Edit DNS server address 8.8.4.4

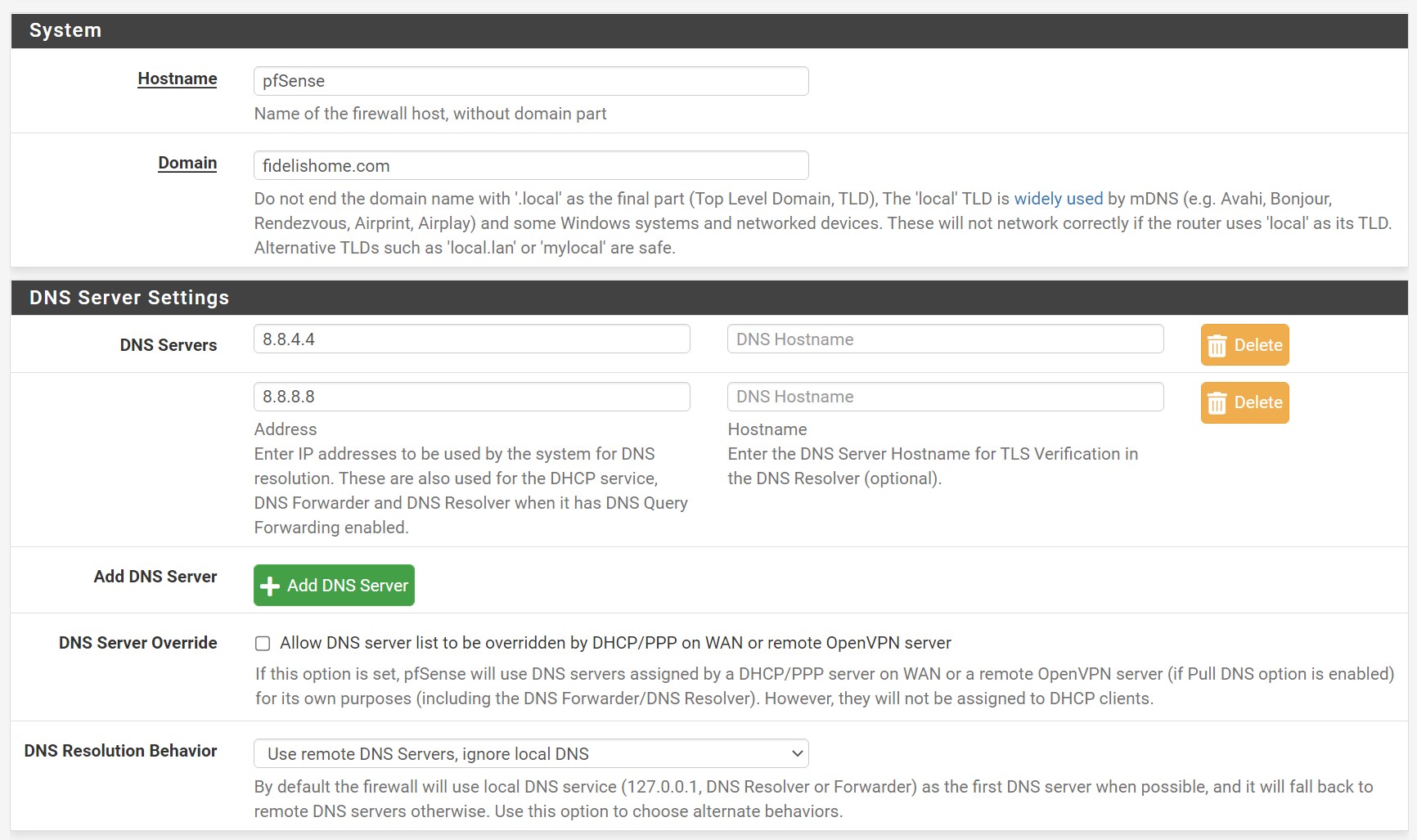[472, 339]
